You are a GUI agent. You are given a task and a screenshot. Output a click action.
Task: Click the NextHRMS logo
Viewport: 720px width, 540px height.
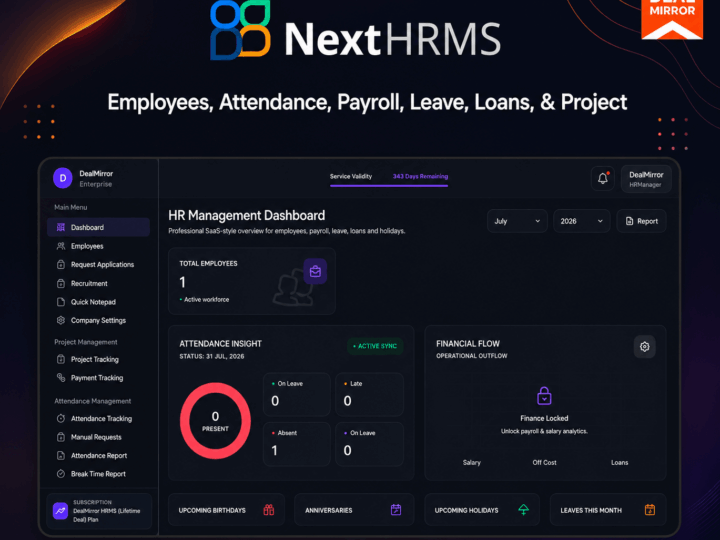(355, 31)
